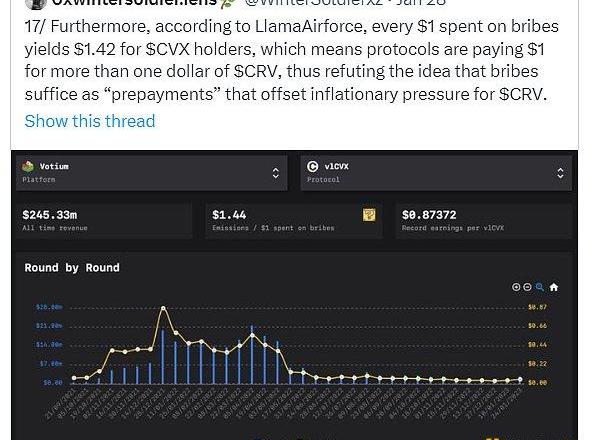
Task: Click the Votium platform logo icon
Action: [x=28, y=166]
